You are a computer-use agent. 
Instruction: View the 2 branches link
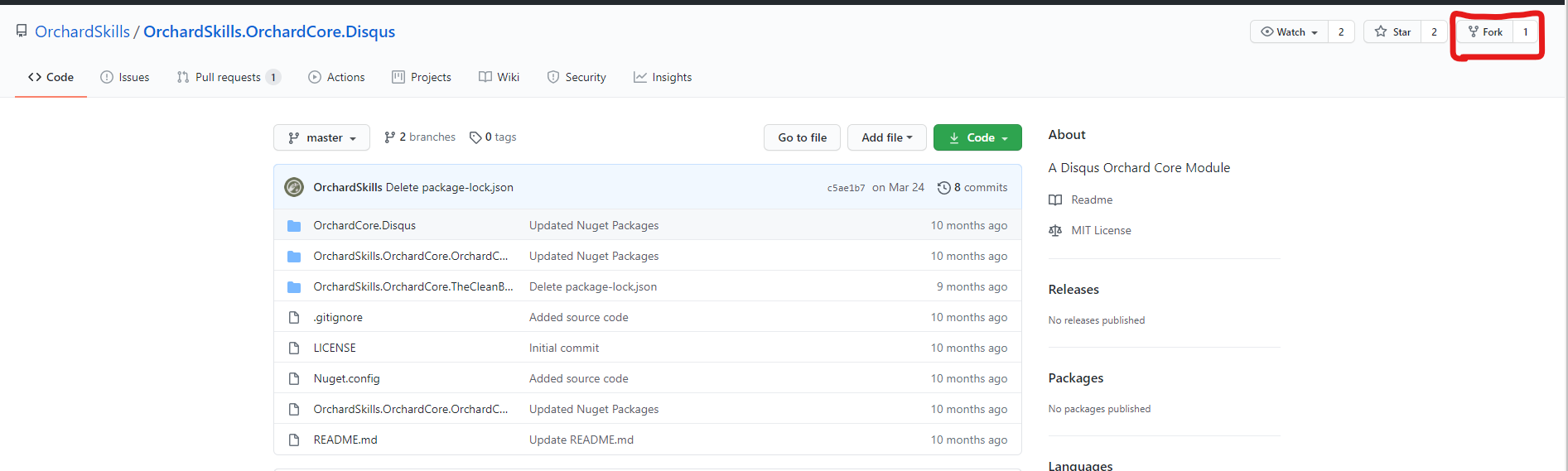tap(420, 137)
